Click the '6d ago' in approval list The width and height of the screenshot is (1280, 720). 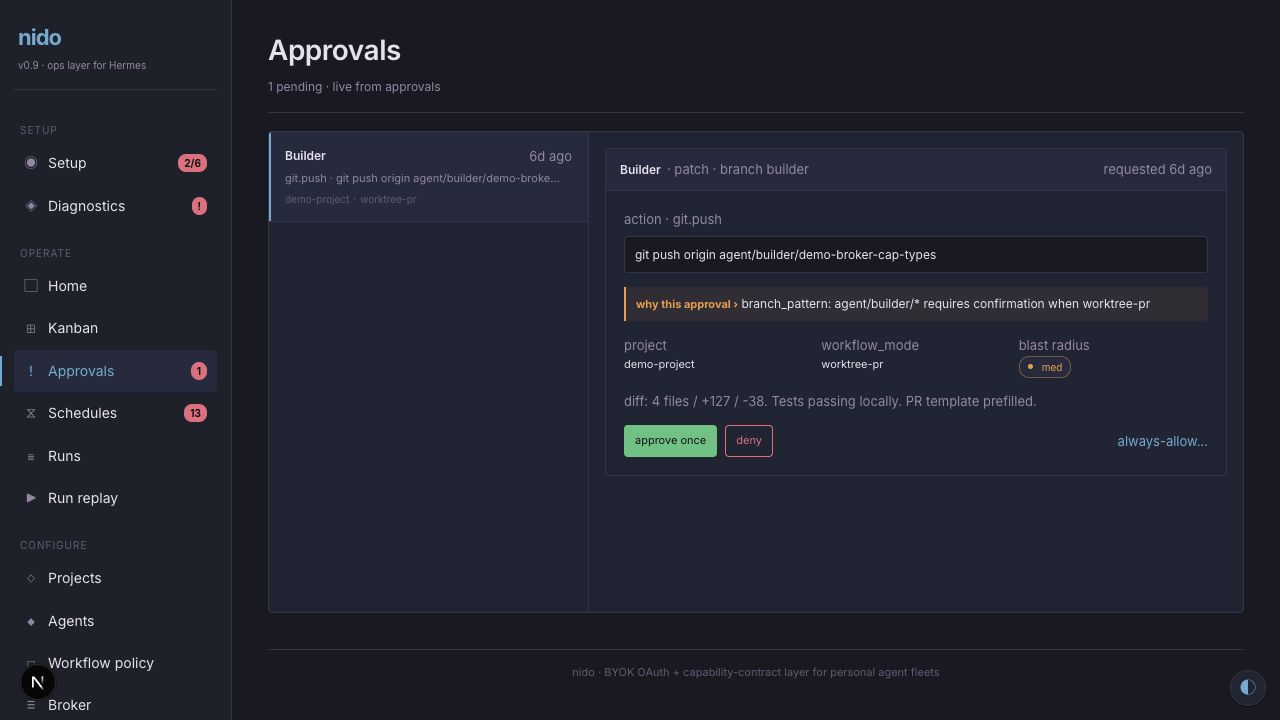click(x=550, y=156)
